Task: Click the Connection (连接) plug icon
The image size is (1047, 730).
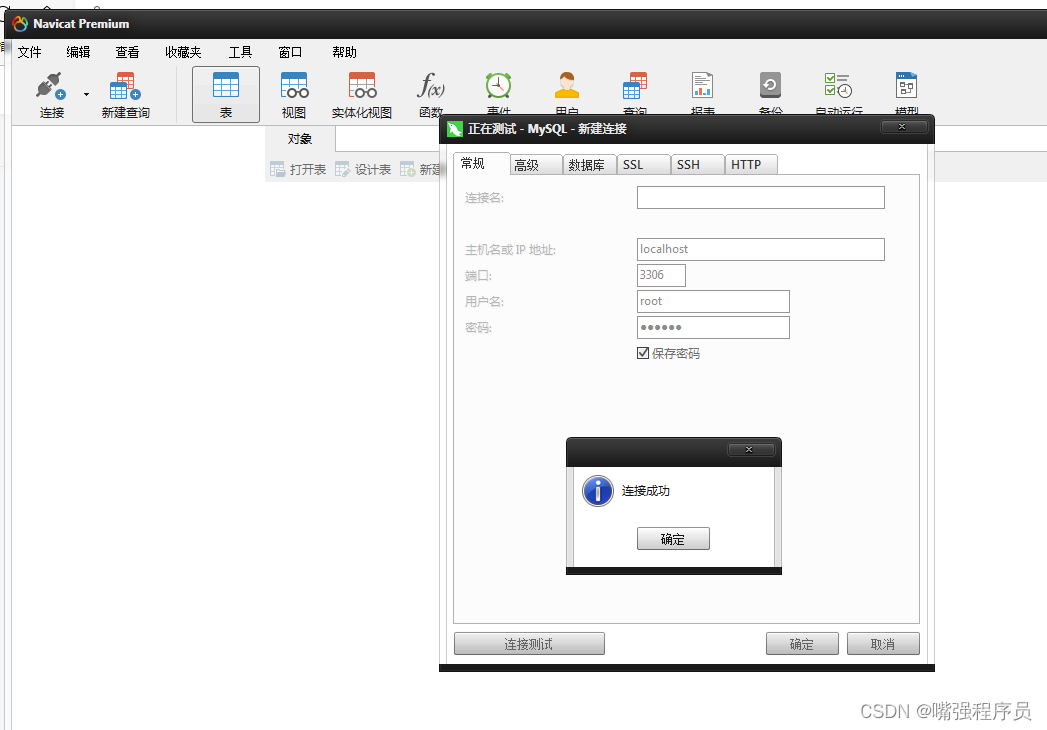Action: click(x=51, y=85)
